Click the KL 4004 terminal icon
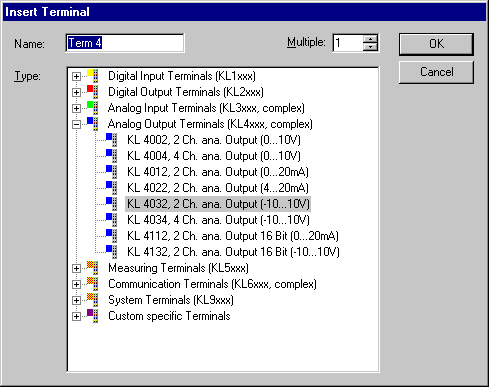The height and width of the screenshot is (387, 489). [x=112, y=156]
